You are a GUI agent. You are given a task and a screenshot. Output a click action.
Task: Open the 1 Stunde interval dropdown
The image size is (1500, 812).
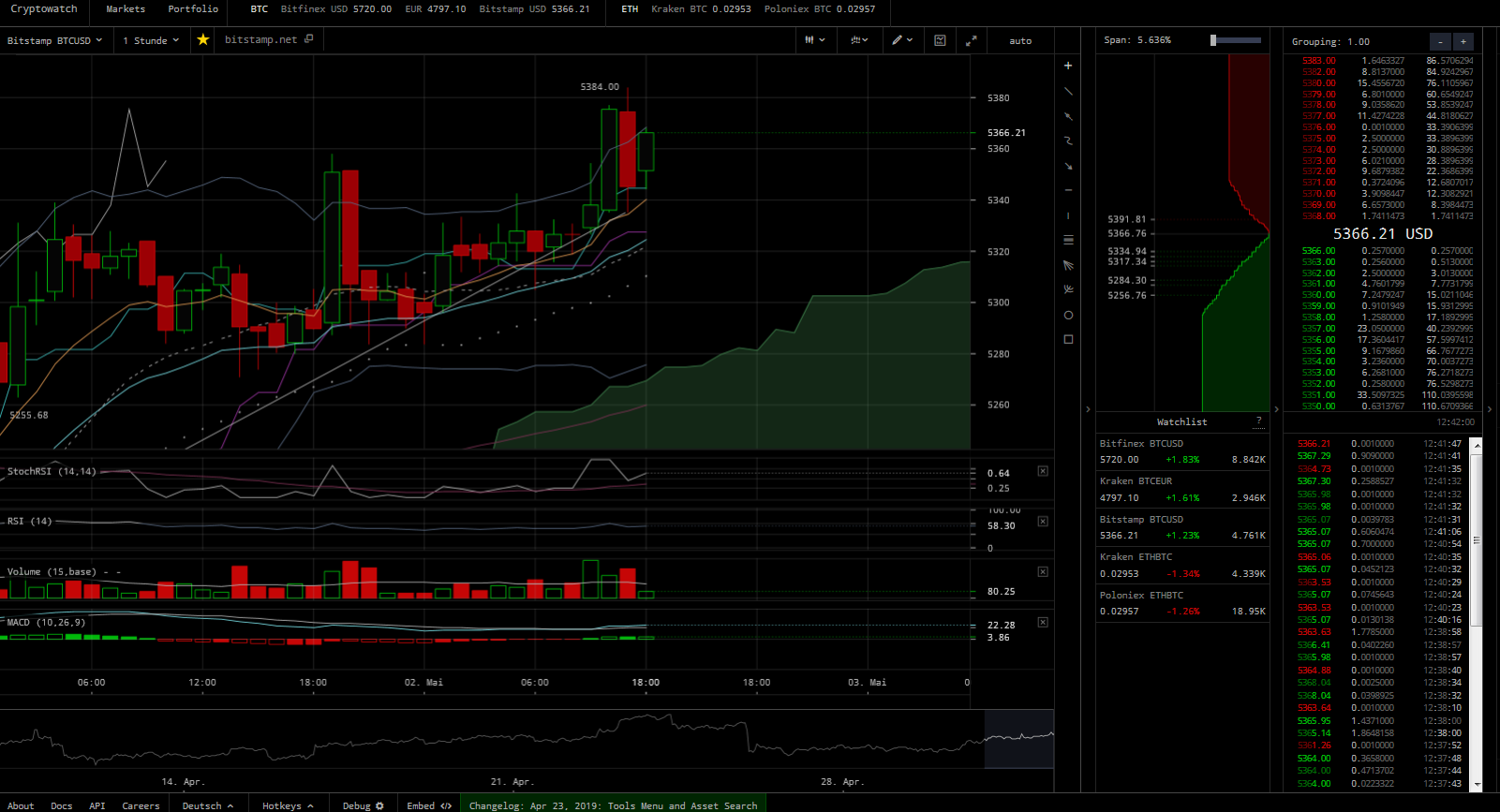pyautogui.click(x=151, y=40)
